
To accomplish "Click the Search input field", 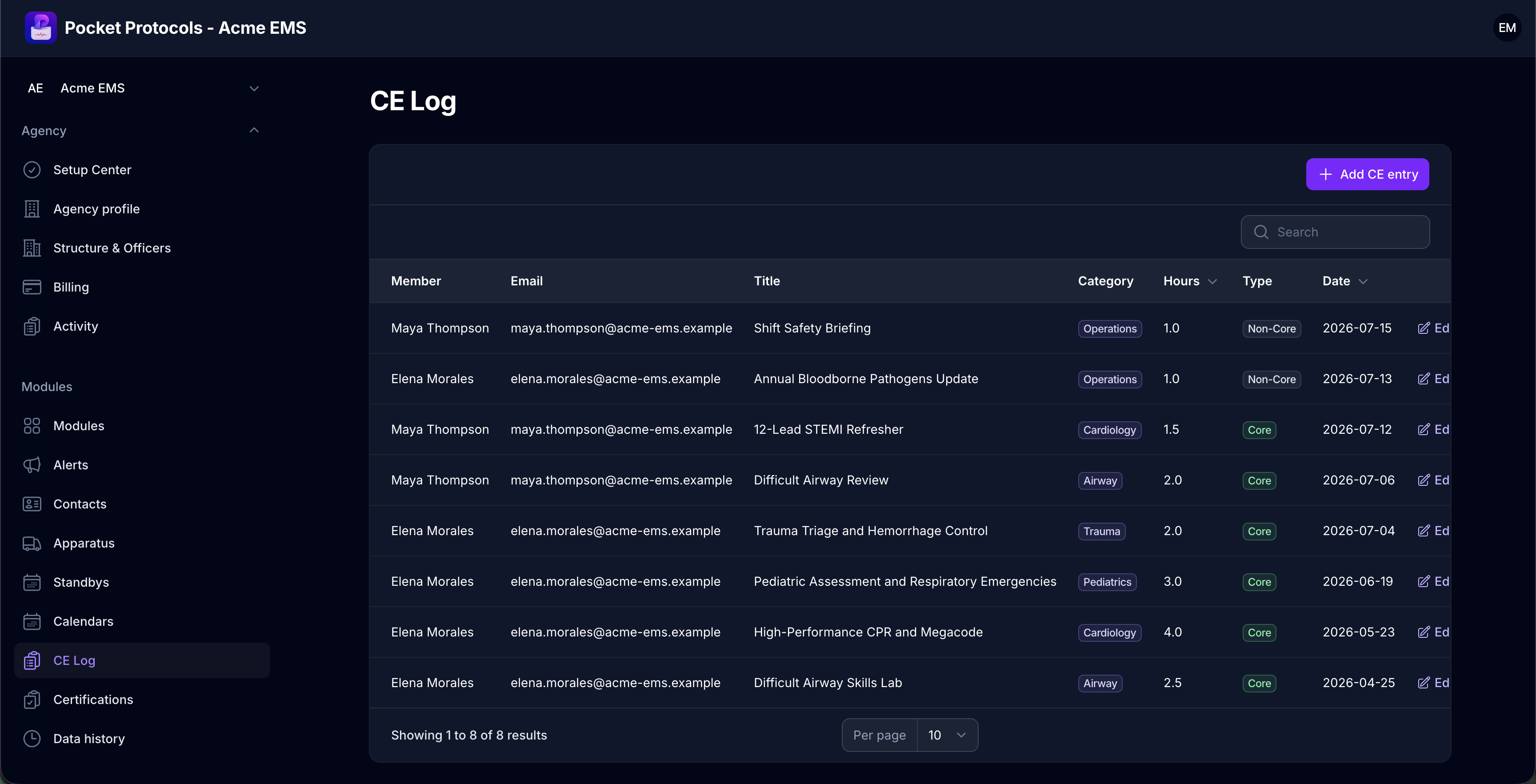I will 1335,232.
